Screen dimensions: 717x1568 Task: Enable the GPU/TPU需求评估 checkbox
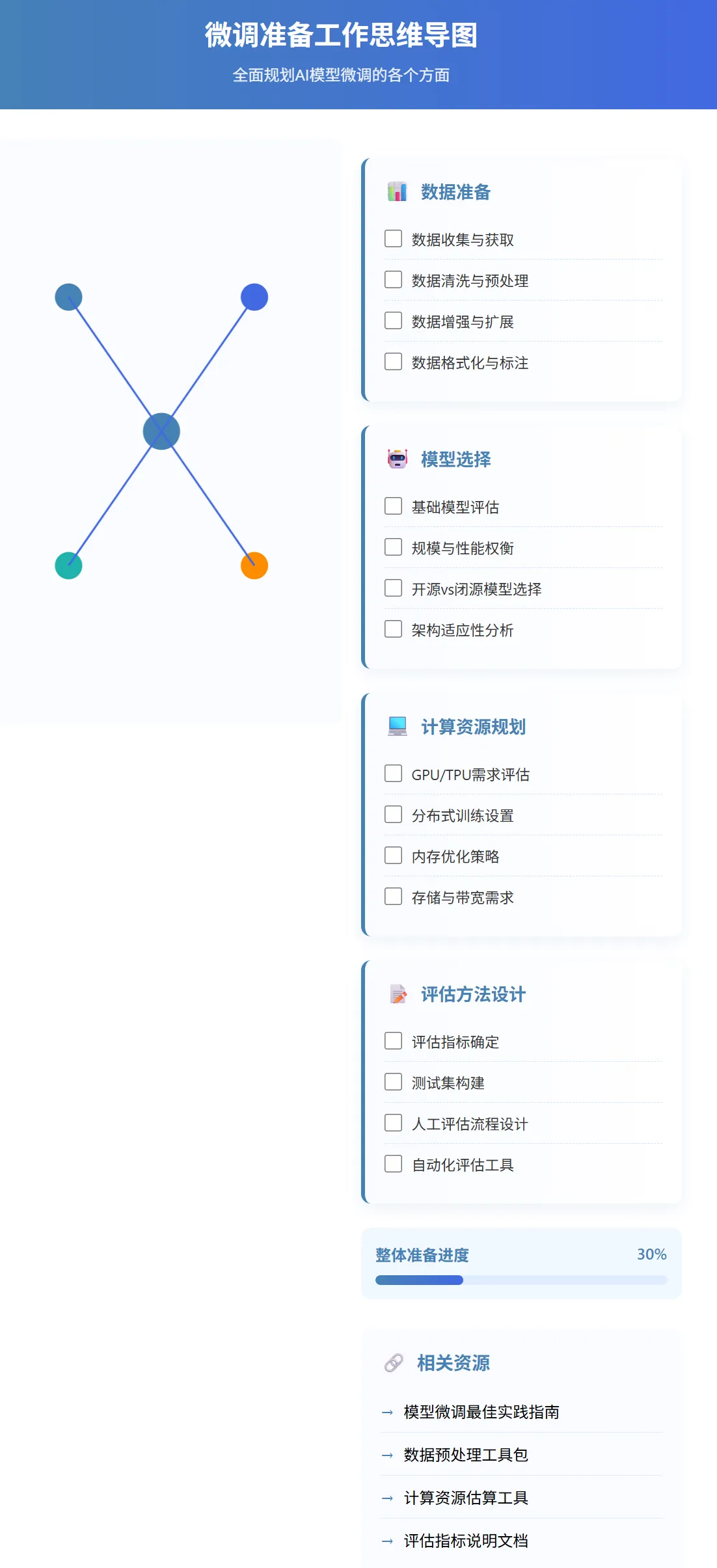(393, 773)
